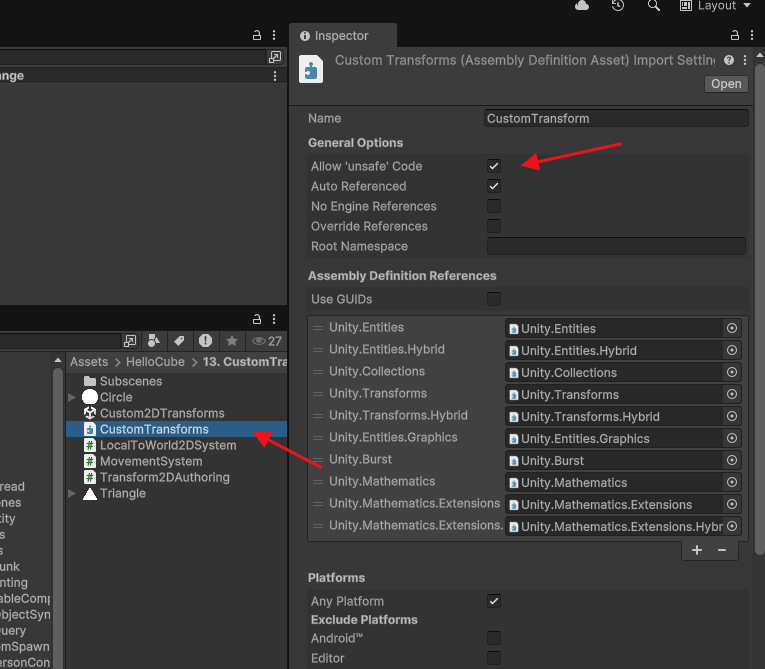Image resolution: width=765 pixels, height=669 pixels.
Task: Open the version history clock icon
Action: coord(618,5)
